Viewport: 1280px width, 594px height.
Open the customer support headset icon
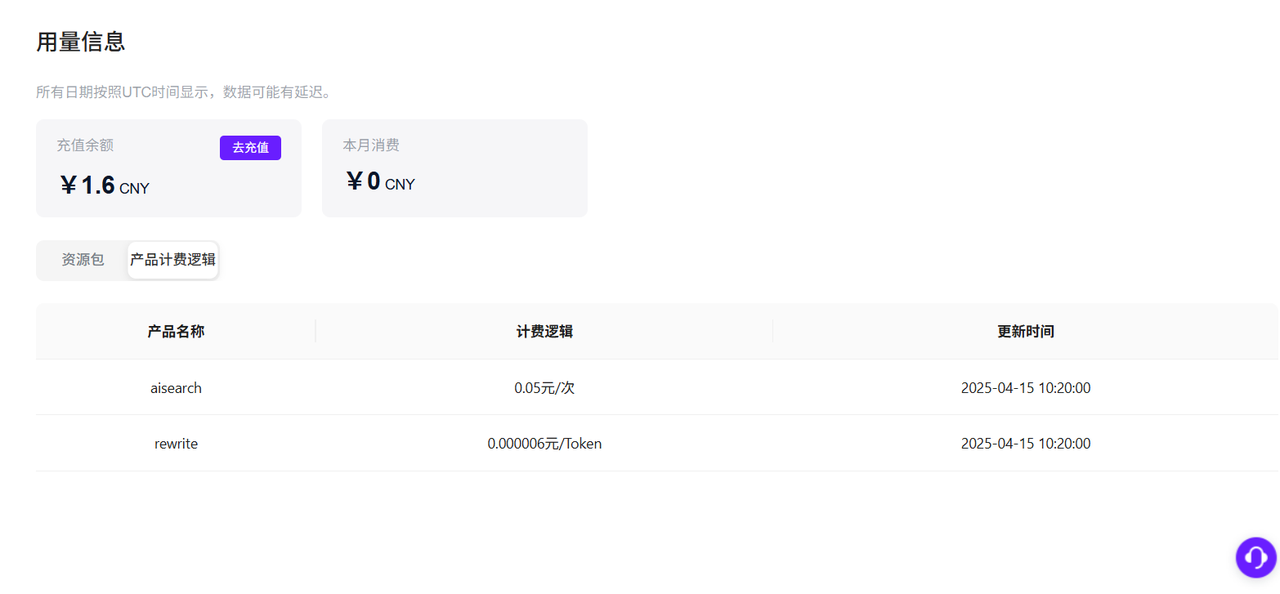1256,557
